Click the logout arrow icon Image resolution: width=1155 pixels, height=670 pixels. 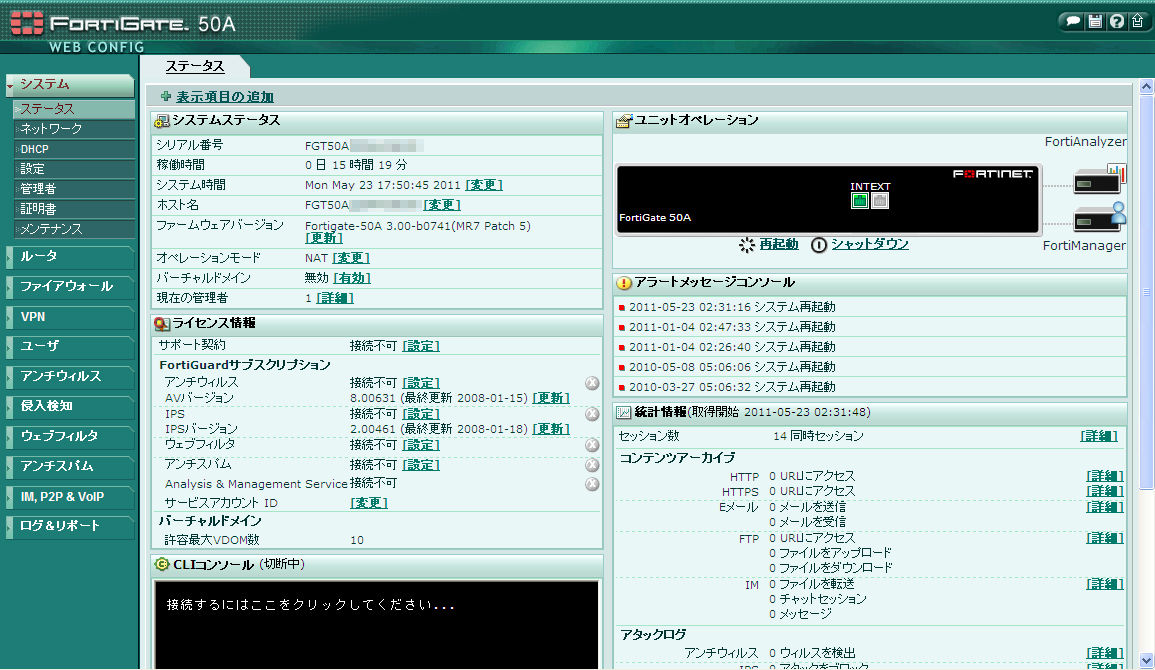[1137, 21]
